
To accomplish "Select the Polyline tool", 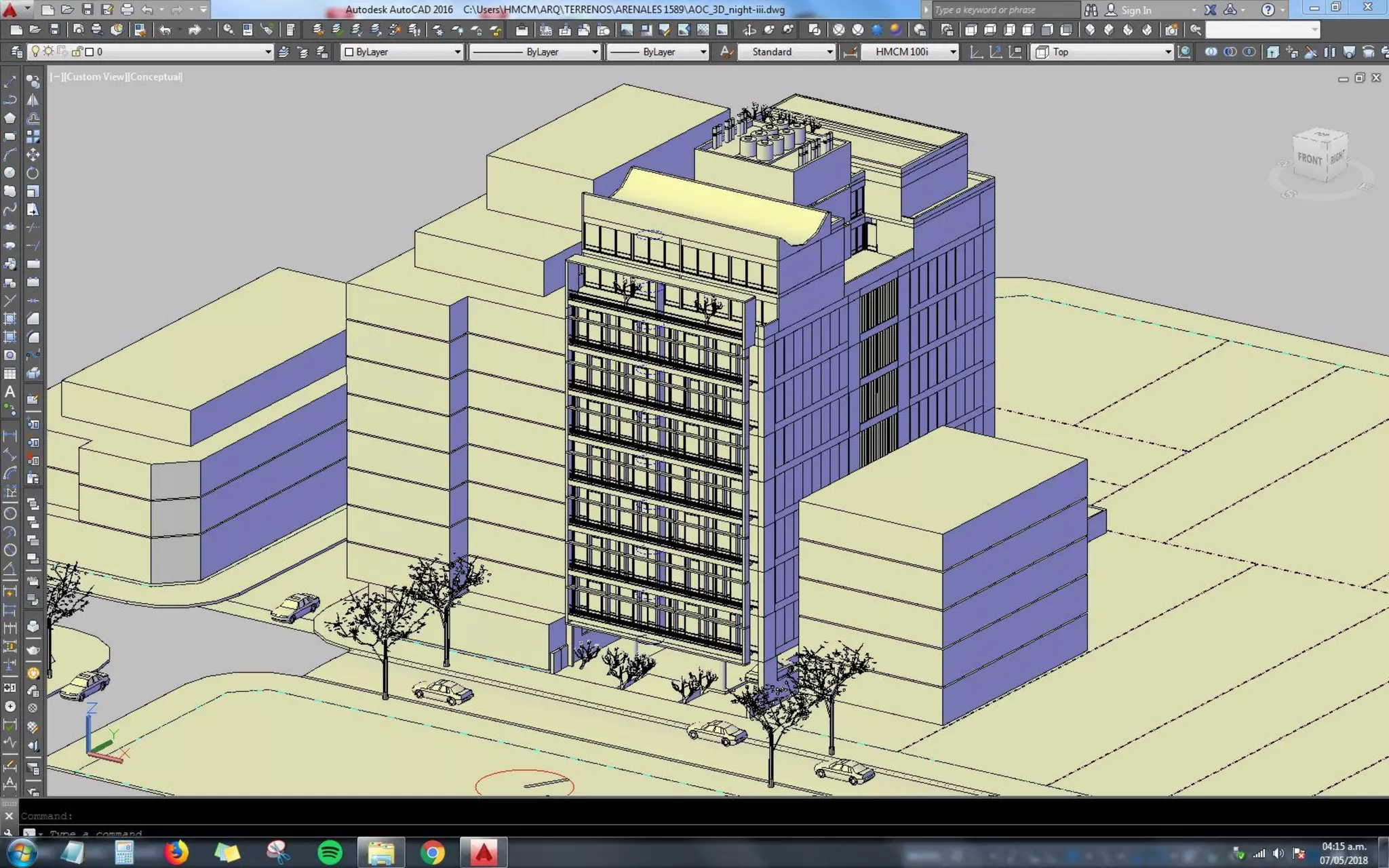I will 10,100.
